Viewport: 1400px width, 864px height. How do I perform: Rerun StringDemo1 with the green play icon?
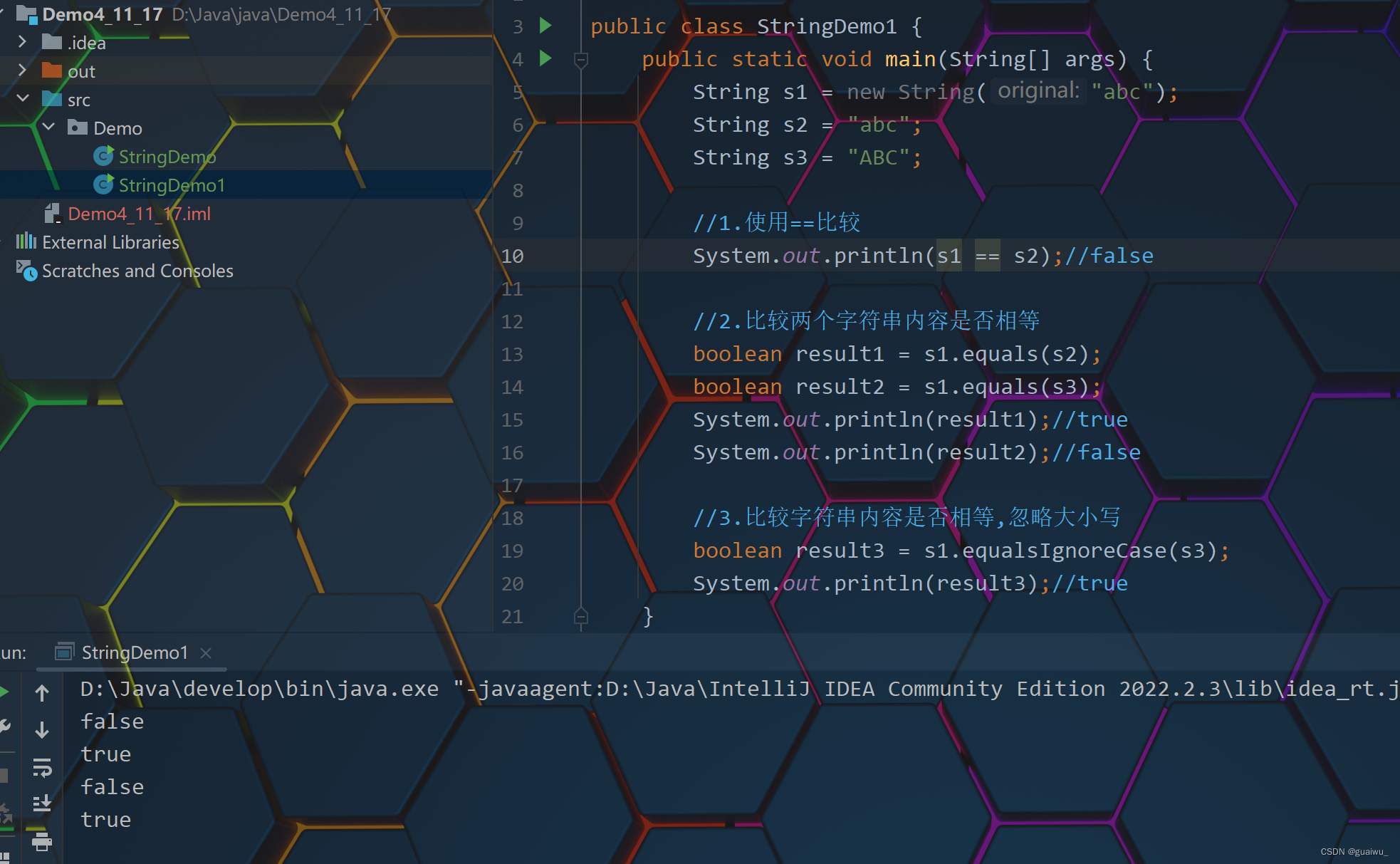4,691
